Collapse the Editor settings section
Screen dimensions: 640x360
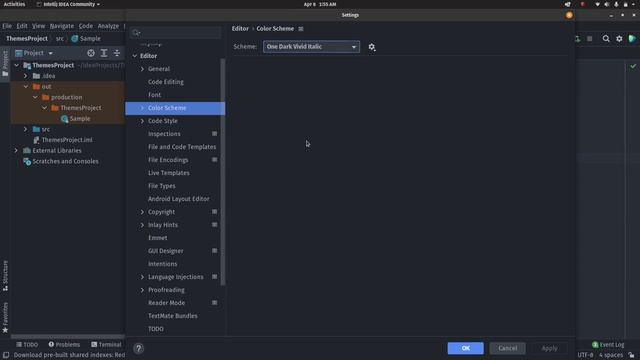click(x=135, y=56)
